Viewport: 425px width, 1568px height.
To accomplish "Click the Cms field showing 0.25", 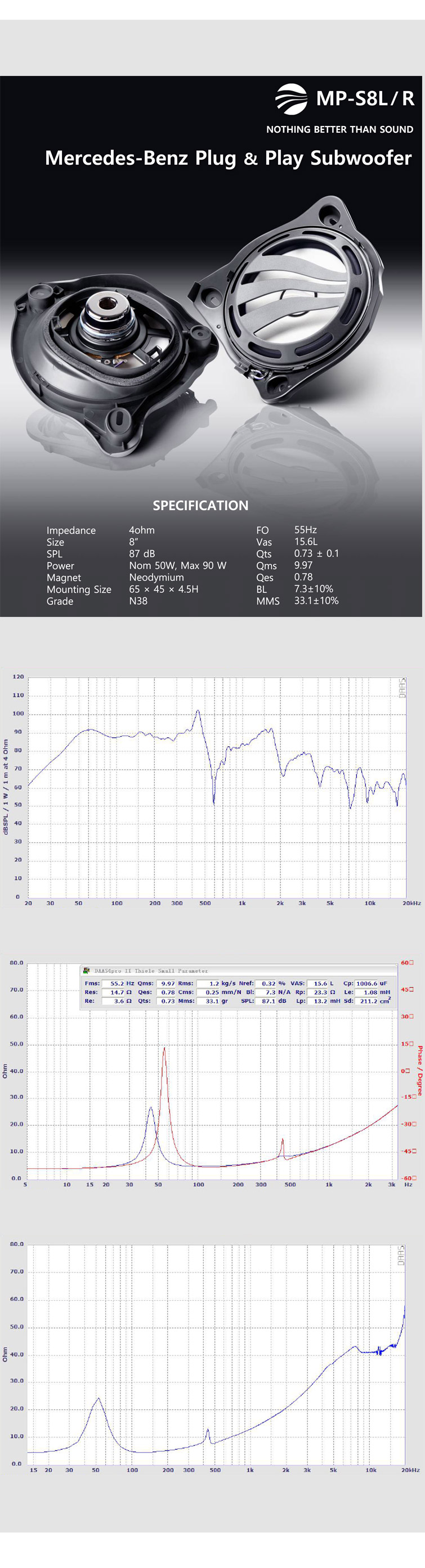I will coord(209,992).
